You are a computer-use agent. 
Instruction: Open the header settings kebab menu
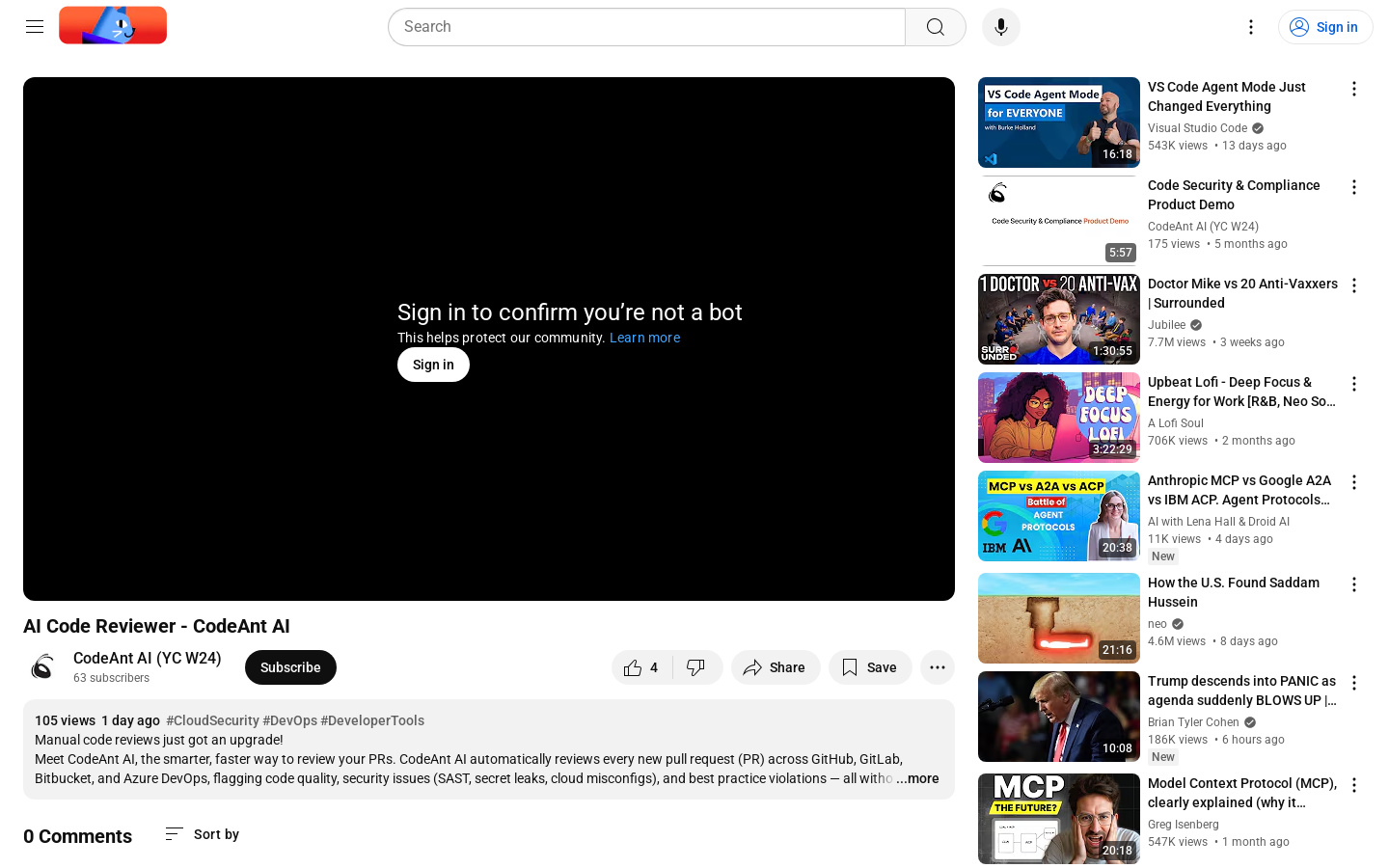tap(1251, 27)
